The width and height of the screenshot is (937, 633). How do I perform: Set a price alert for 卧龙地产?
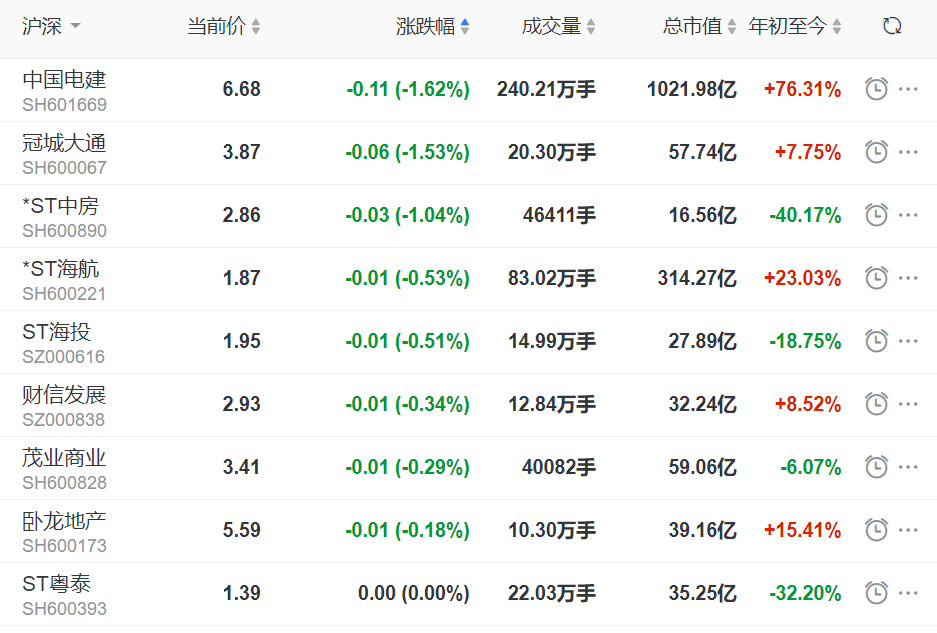pyautogui.click(x=876, y=530)
